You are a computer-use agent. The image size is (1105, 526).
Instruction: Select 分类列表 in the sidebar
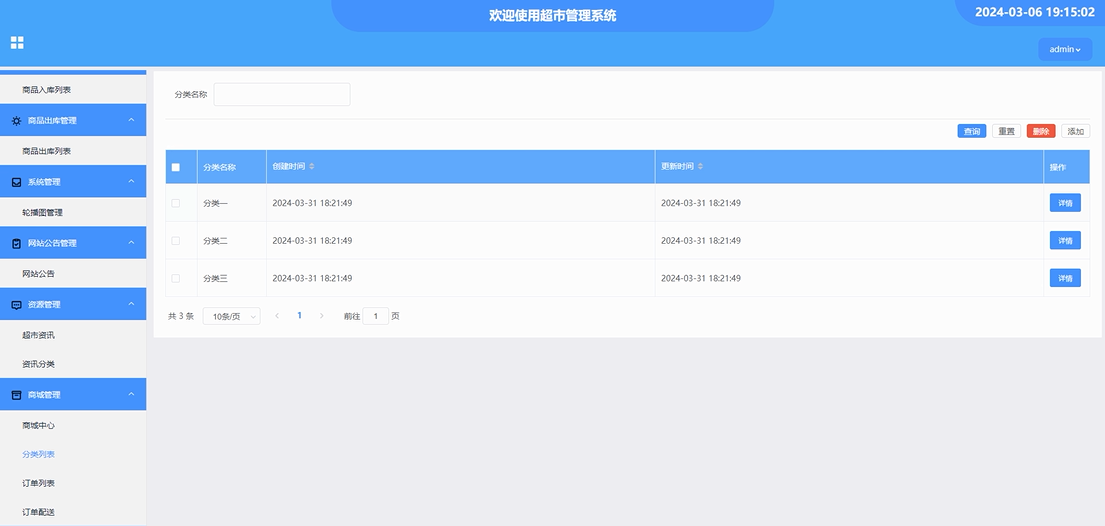(38, 454)
